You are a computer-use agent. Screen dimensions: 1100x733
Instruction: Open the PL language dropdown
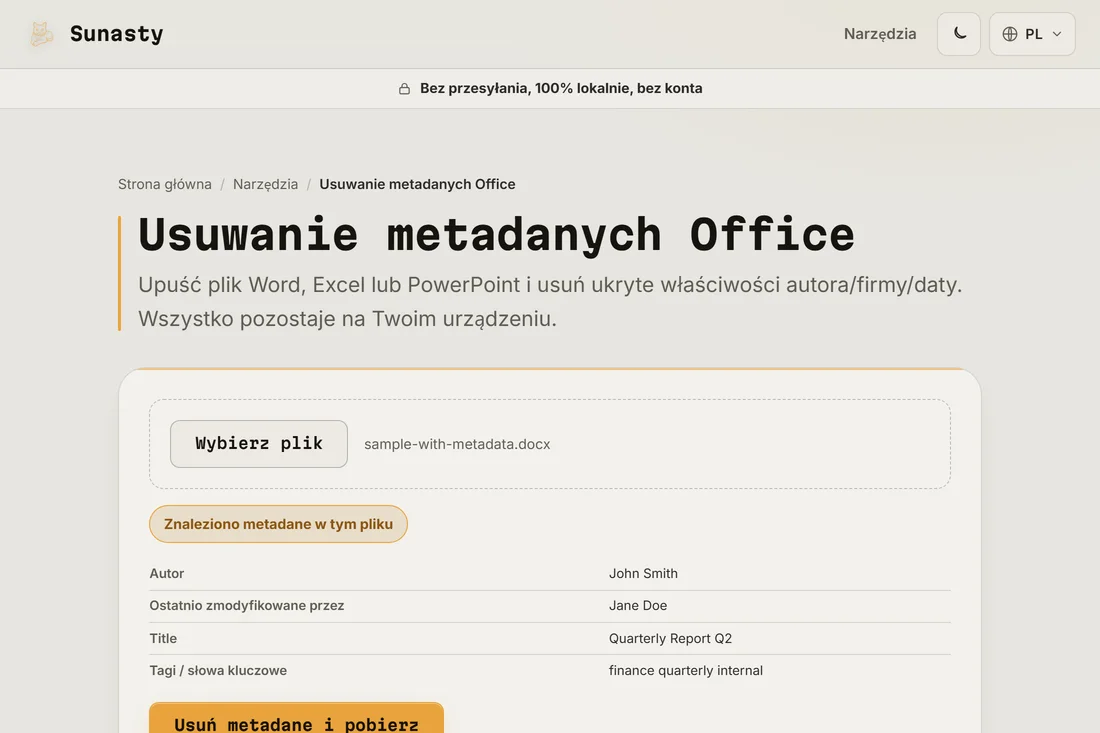(1032, 34)
